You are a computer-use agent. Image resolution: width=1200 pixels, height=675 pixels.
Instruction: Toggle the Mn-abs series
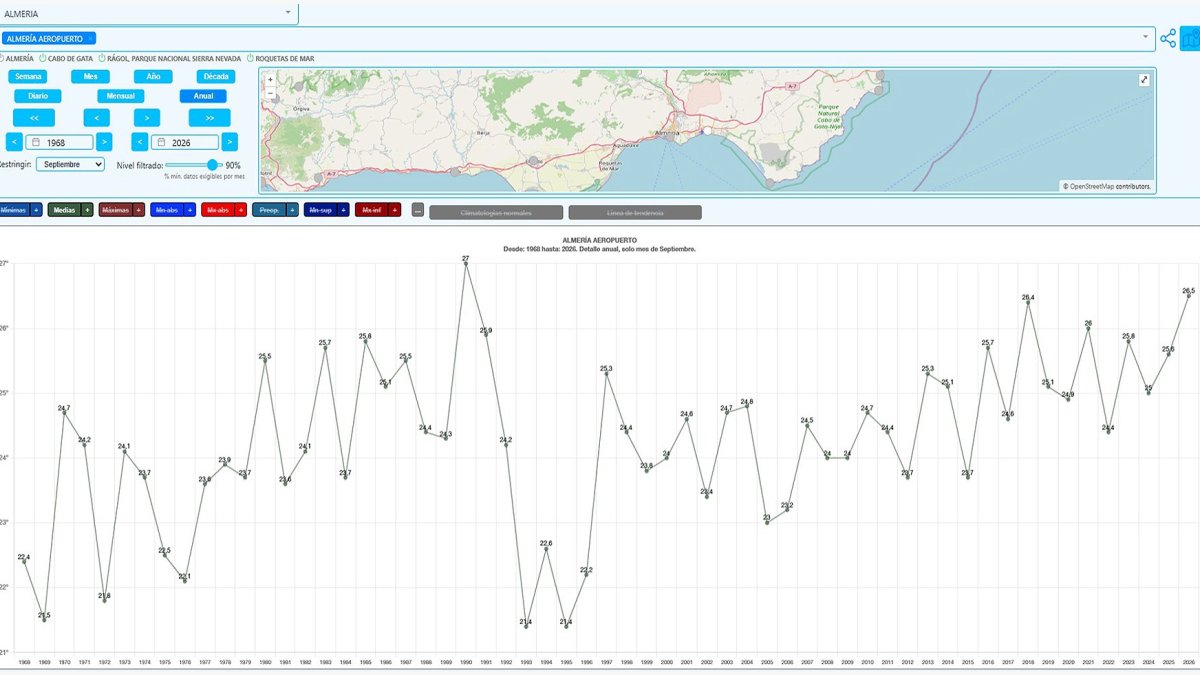pos(167,210)
